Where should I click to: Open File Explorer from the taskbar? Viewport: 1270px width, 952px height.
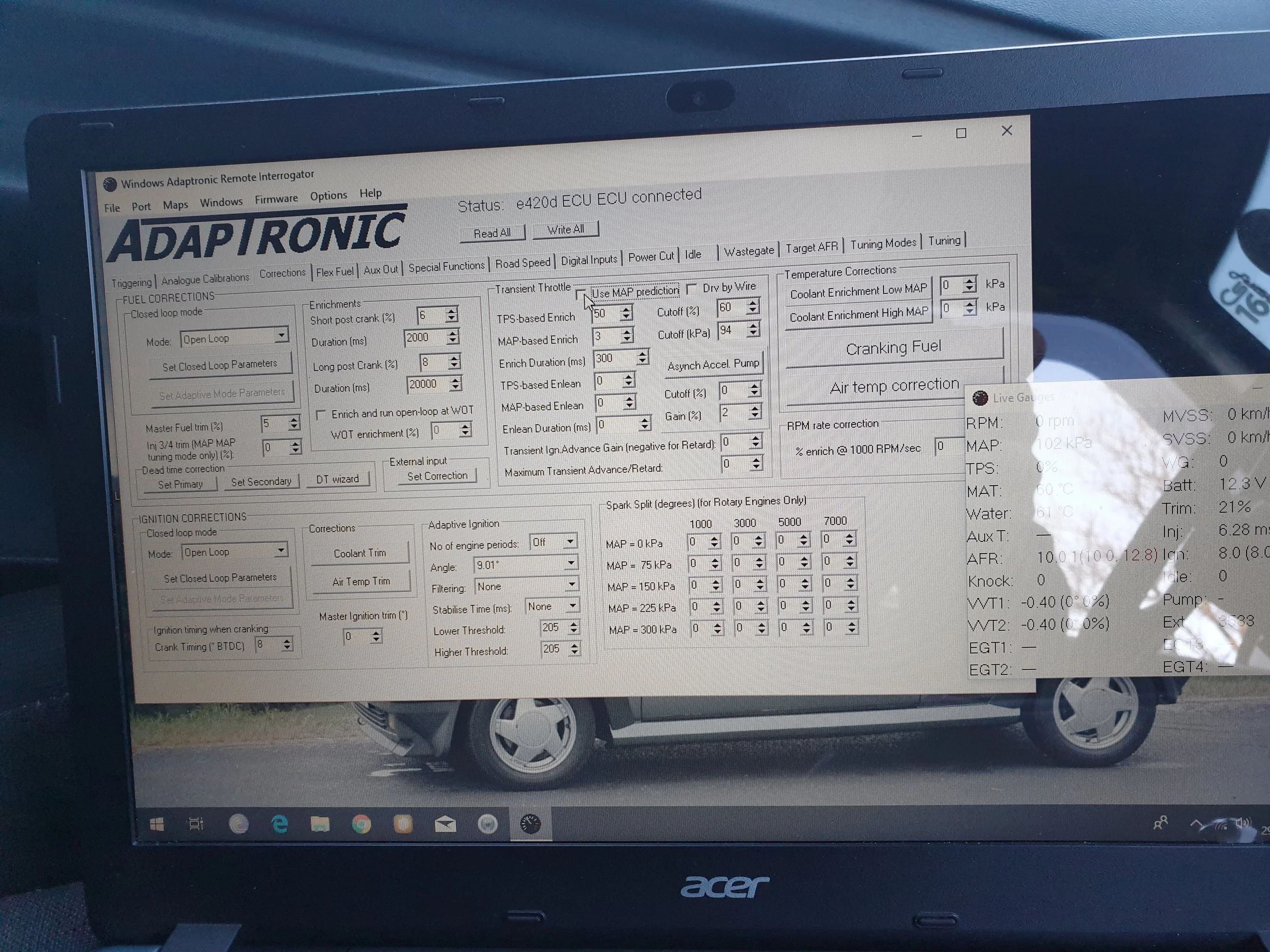321,825
